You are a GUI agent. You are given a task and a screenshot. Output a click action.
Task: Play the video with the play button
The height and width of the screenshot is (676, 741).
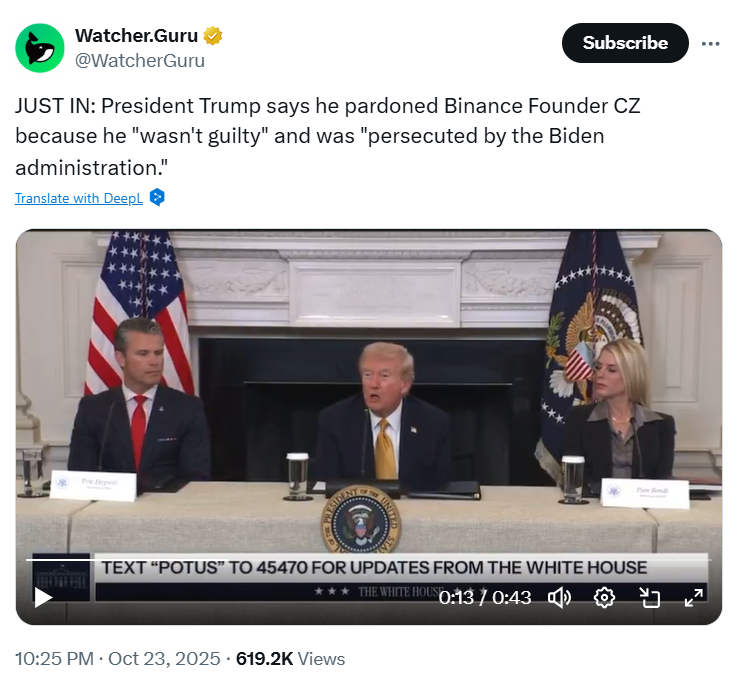tap(43, 597)
